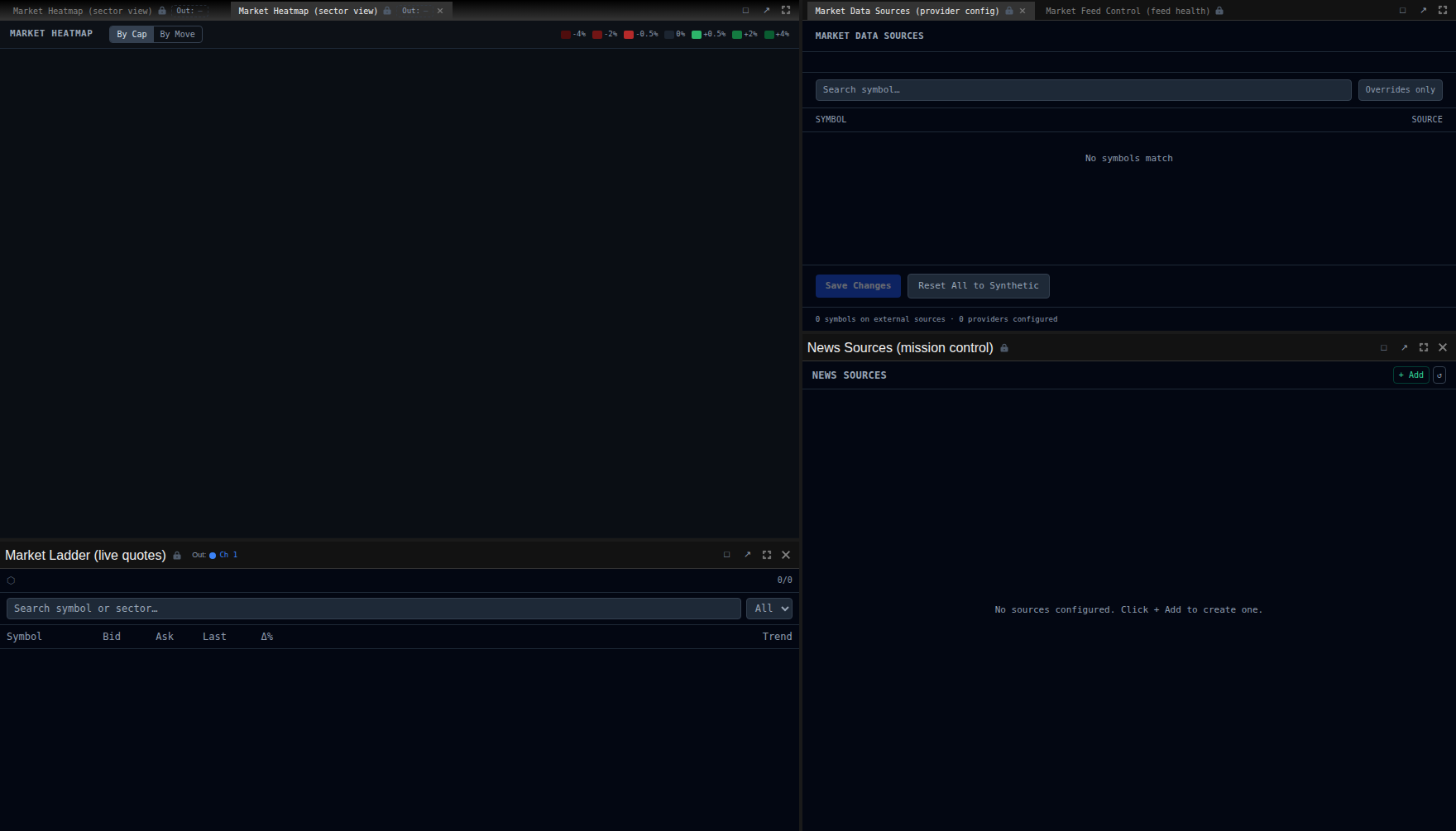Image resolution: width=1456 pixels, height=831 pixels.
Task: Fullscreen the Market Heatmap panel
Action: [x=786, y=11]
